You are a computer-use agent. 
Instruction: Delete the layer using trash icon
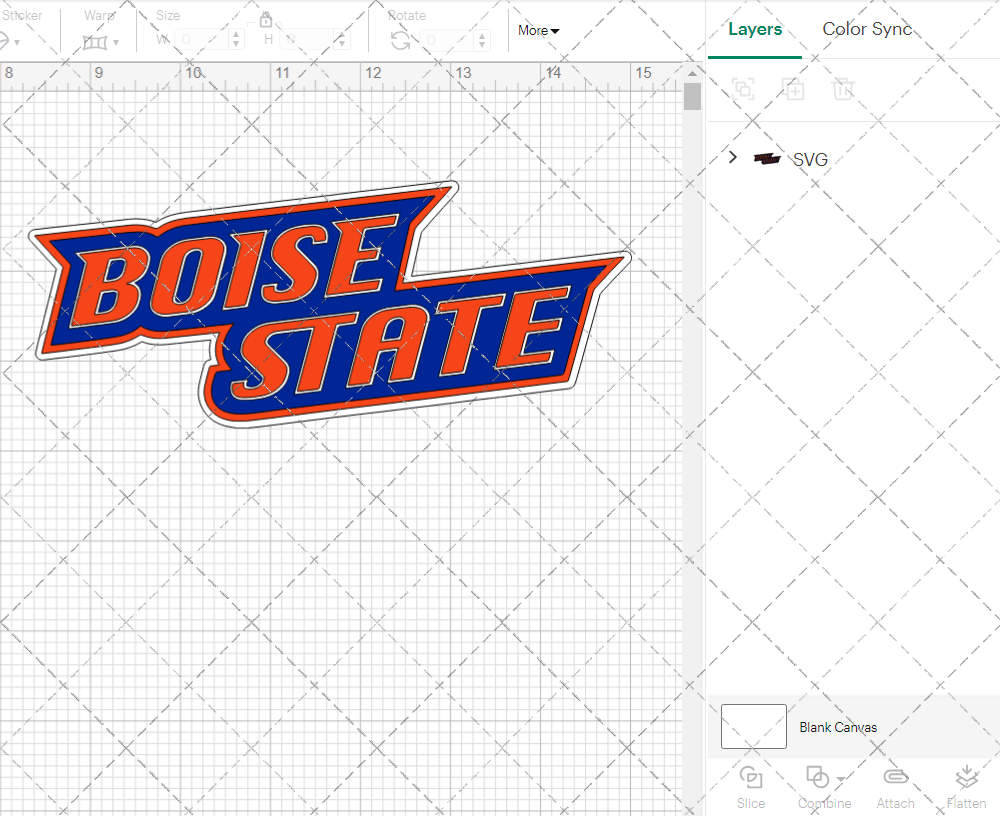(843, 89)
